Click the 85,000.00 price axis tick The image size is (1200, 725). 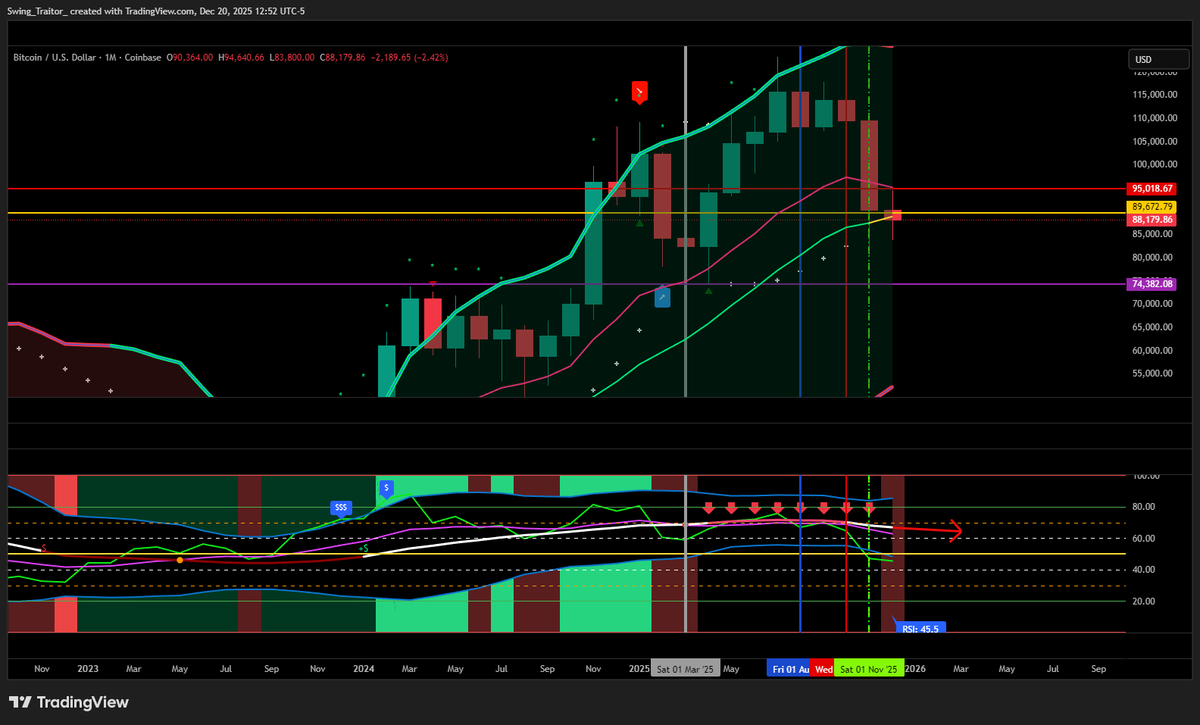1153,235
